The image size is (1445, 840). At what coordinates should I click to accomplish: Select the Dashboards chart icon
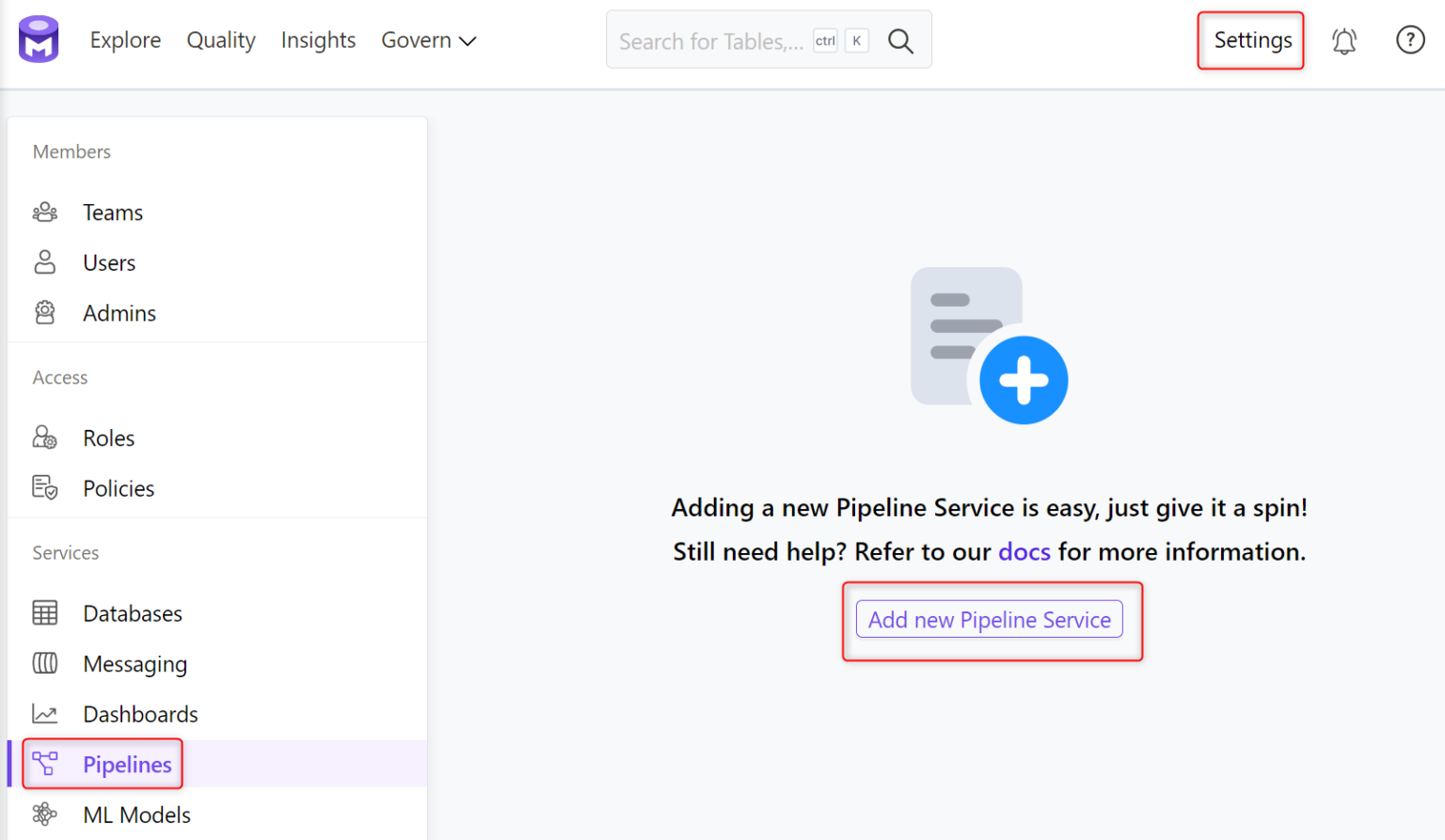[x=45, y=713]
